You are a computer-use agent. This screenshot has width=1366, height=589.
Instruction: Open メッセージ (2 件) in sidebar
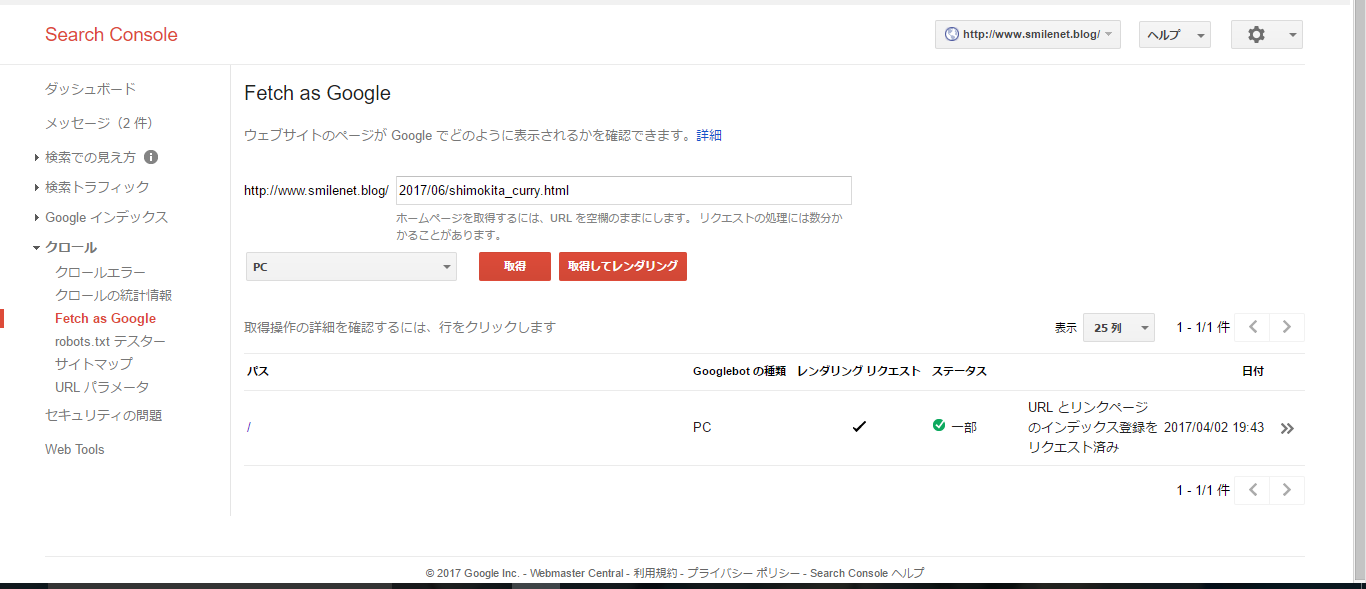(99, 123)
